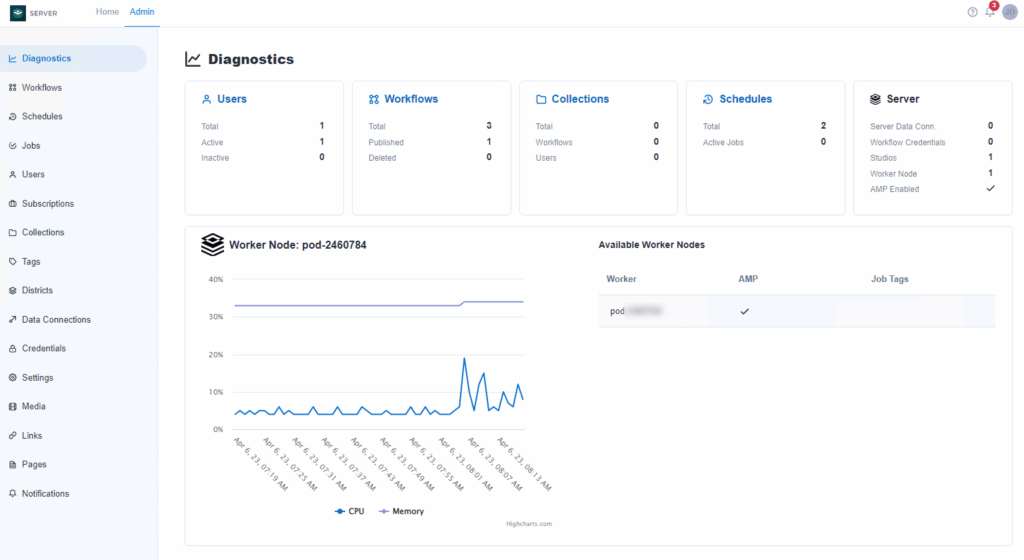Screen dimensions: 1024x560
Task: Sort by the Worker column header
Action: click(621, 279)
